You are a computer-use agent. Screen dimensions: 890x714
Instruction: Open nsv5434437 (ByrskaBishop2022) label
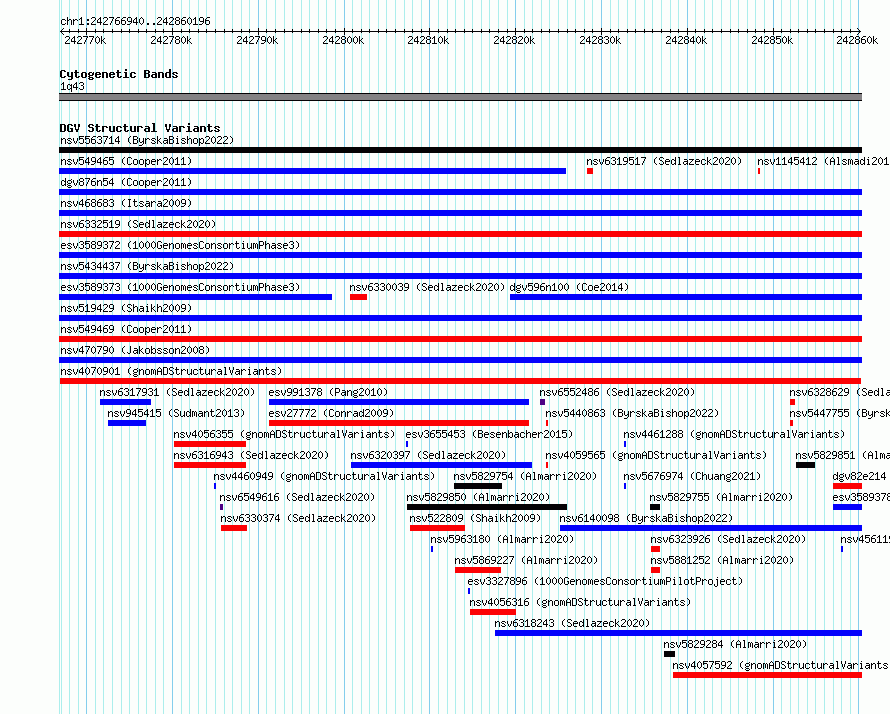pos(147,266)
